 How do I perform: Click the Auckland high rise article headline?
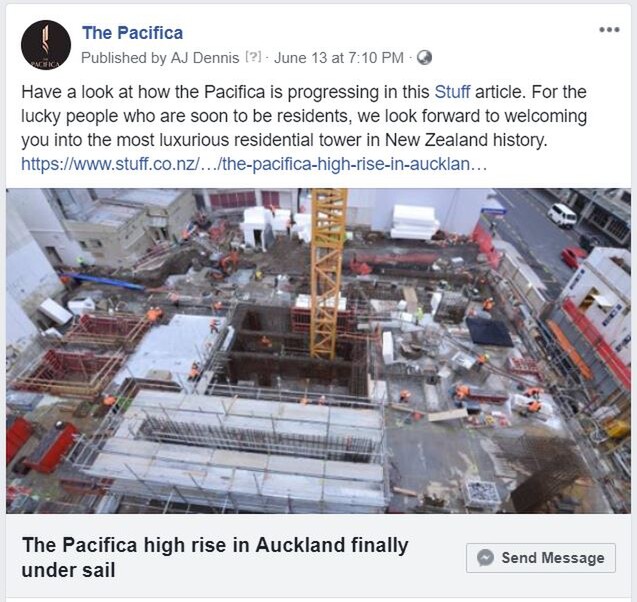point(215,557)
